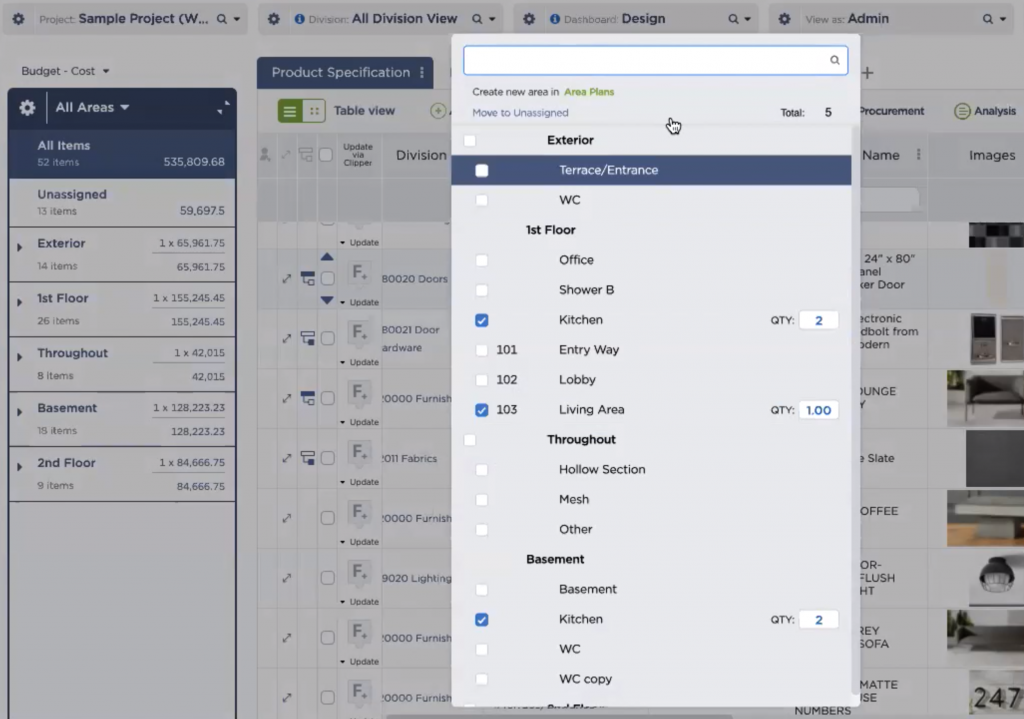Click the magnifier icon in the area search field
This screenshot has width=1024, height=719.
click(834, 60)
